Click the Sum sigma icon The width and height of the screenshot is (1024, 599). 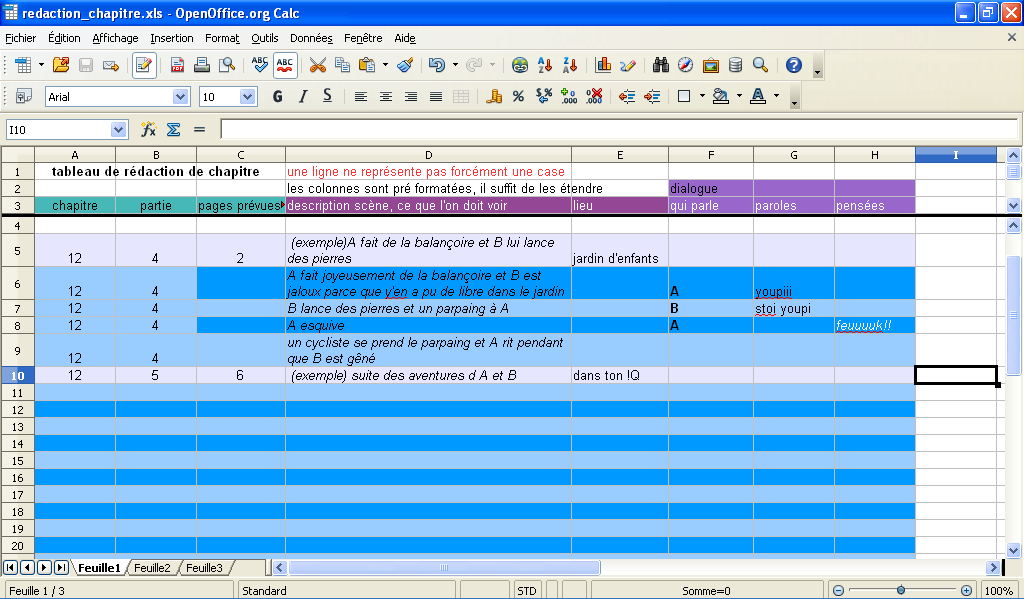pyautogui.click(x=174, y=129)
